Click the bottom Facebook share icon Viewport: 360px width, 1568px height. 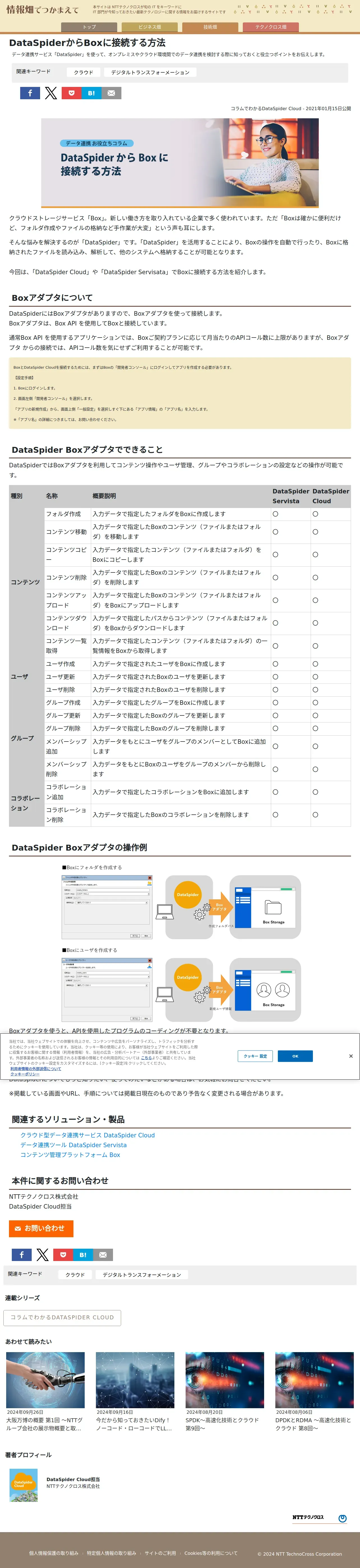[22, 1255]
